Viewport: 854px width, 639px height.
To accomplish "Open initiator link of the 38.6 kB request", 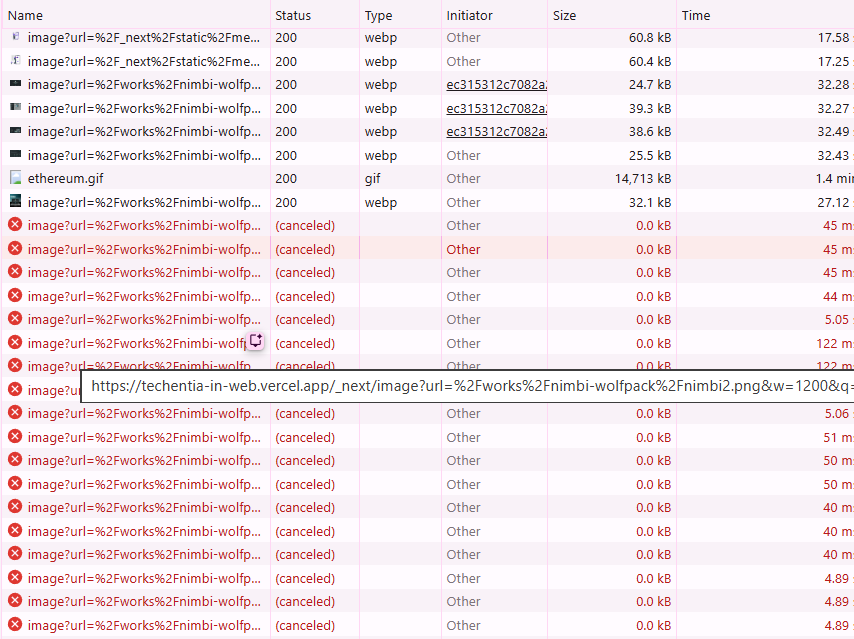I will [496, 131].
